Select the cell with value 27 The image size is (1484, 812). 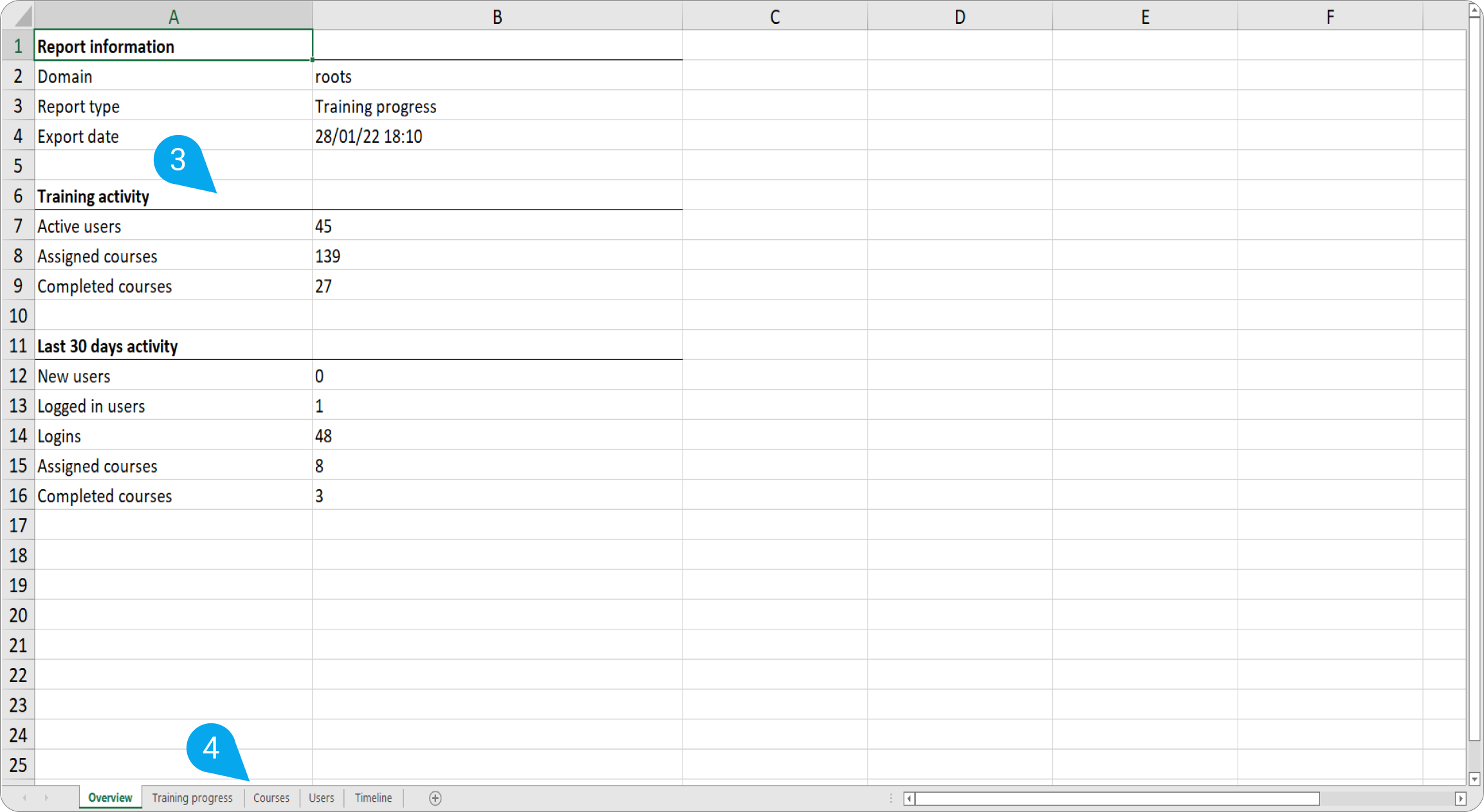pyautogui.click(x=497, y=286)
